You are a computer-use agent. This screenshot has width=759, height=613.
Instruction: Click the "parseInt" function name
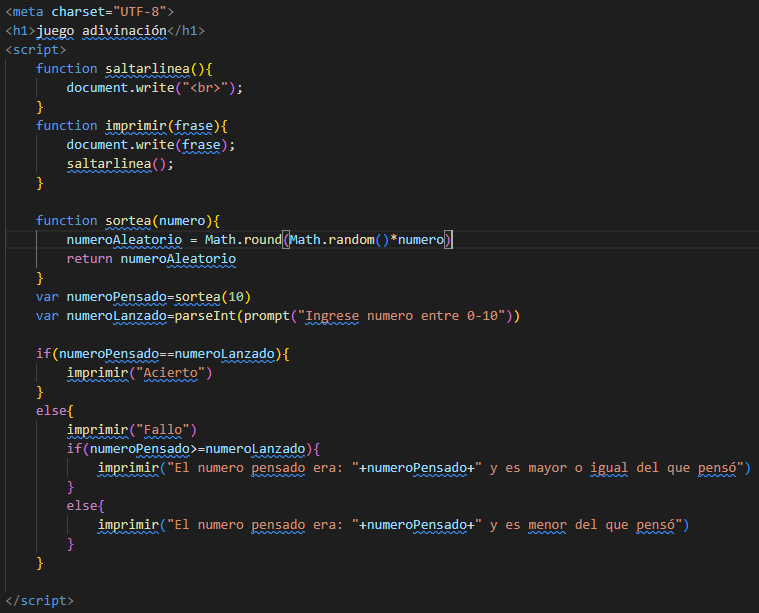click(x=205, y=316)
